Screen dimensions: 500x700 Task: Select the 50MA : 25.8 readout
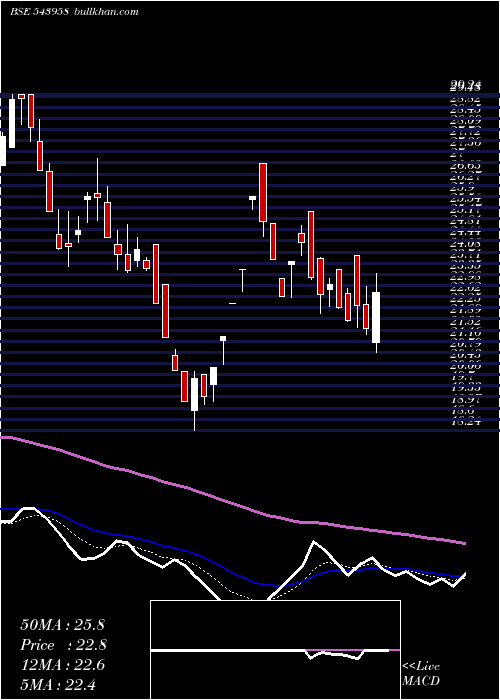(x=62, y=625)
